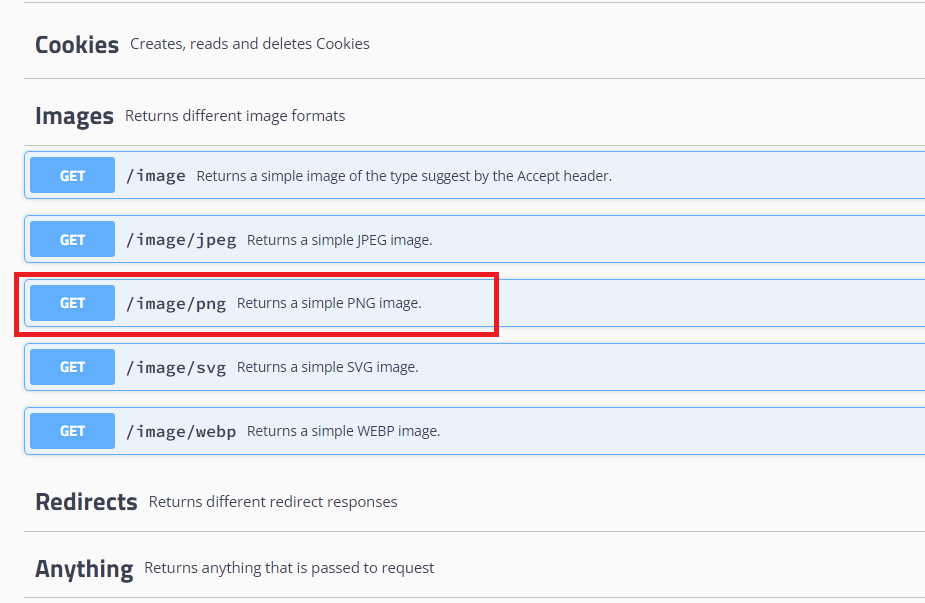925x603 pixels.
Task: Open the /image/png endpoint path
Action: click(x=176, y=304)
